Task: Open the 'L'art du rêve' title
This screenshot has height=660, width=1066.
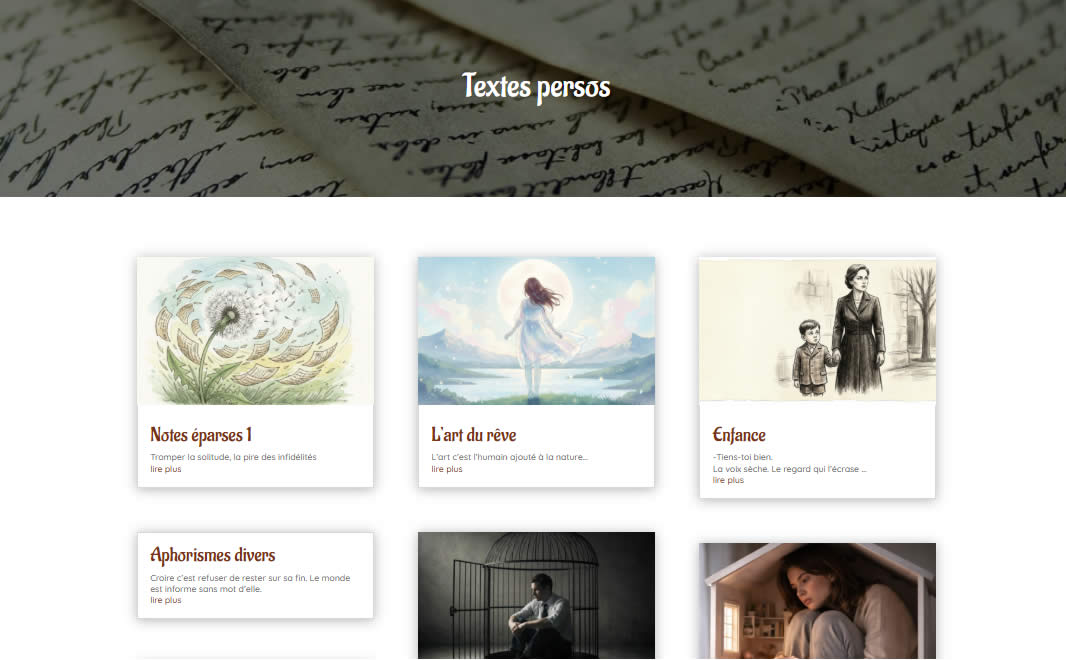Action: pyautogui.click(x=474, y=434)
